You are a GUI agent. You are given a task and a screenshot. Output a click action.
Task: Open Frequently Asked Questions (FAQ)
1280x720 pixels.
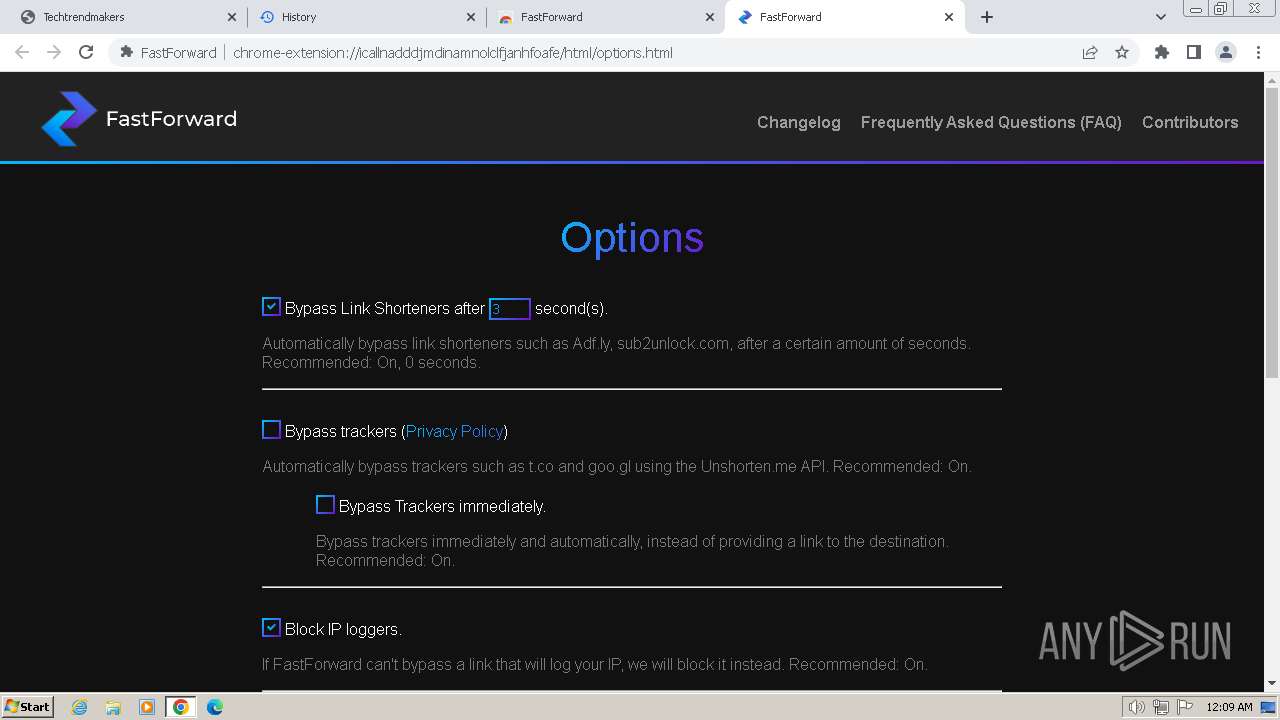pyautogui.click(x=991, y=122)
